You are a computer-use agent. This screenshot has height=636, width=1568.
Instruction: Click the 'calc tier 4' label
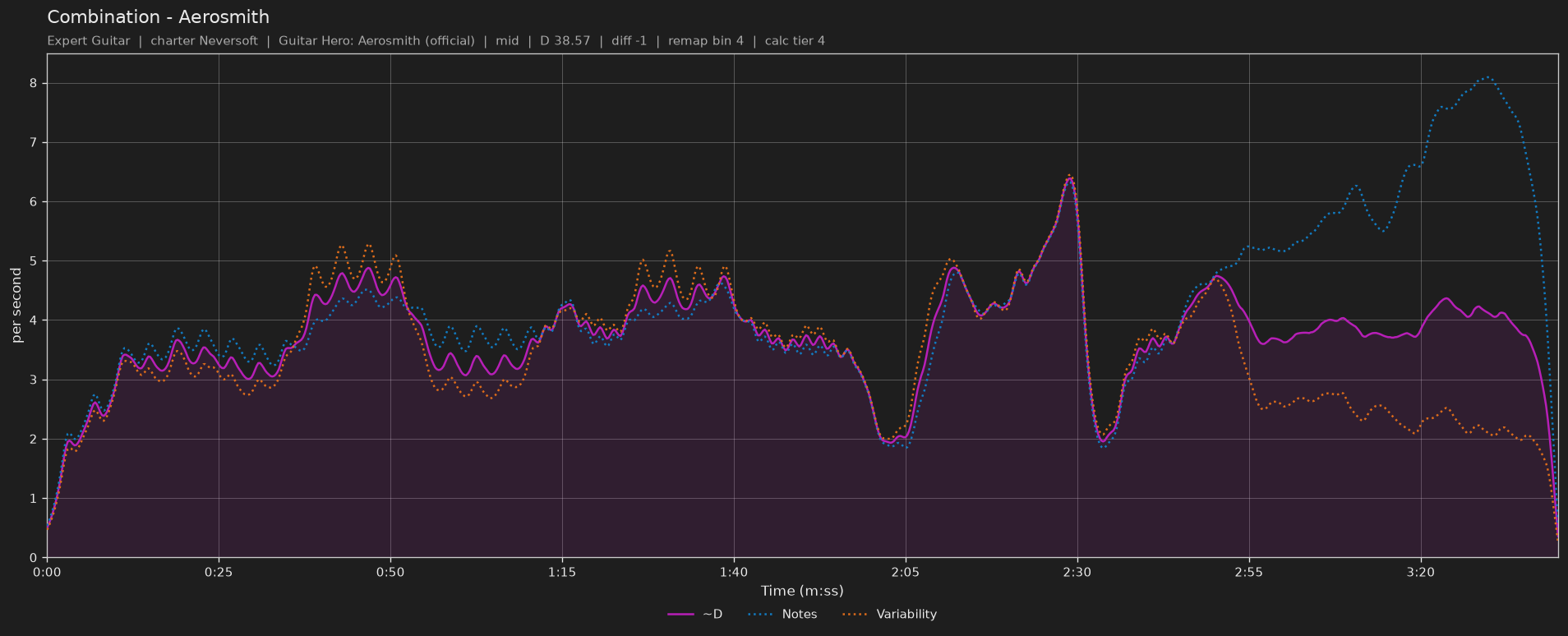(x=795, y=41)
